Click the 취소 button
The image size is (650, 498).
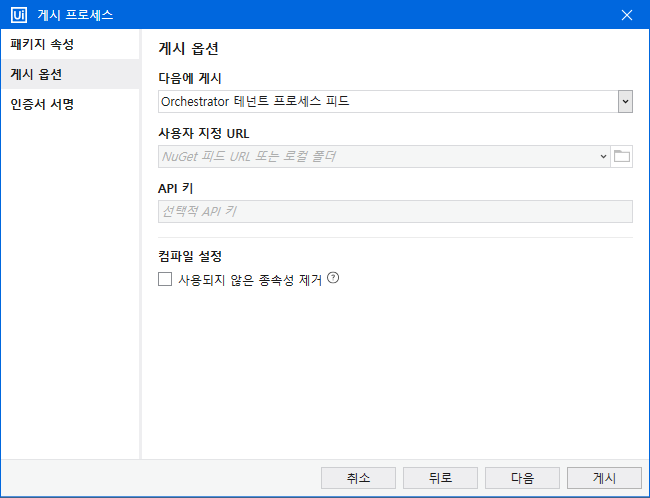(x=358, y=478)
